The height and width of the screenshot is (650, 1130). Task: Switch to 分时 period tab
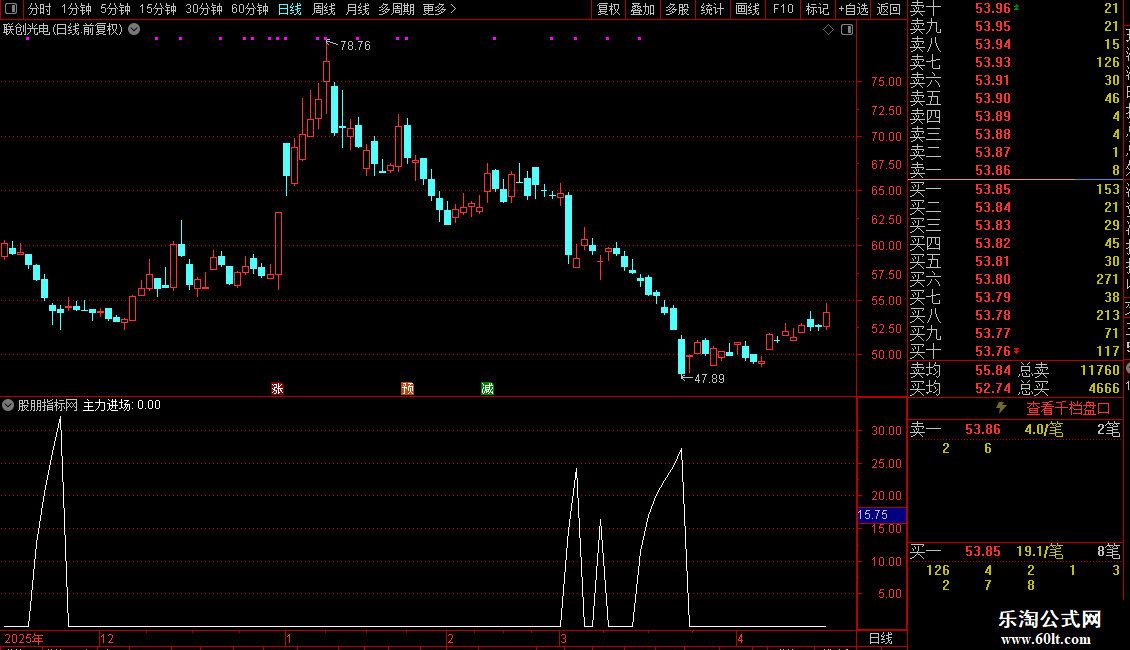[40, 9]
